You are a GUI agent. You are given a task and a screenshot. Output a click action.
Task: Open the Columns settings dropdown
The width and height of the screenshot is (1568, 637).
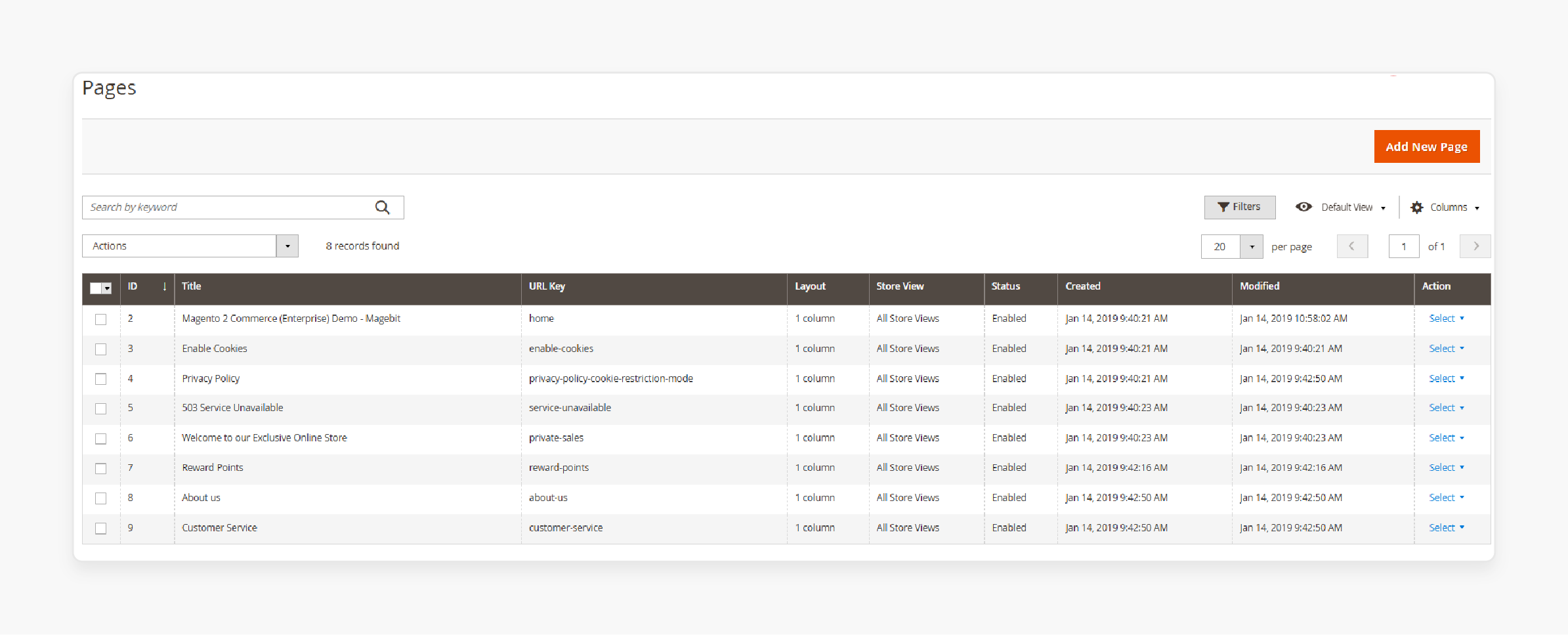tap(1445, 208)
